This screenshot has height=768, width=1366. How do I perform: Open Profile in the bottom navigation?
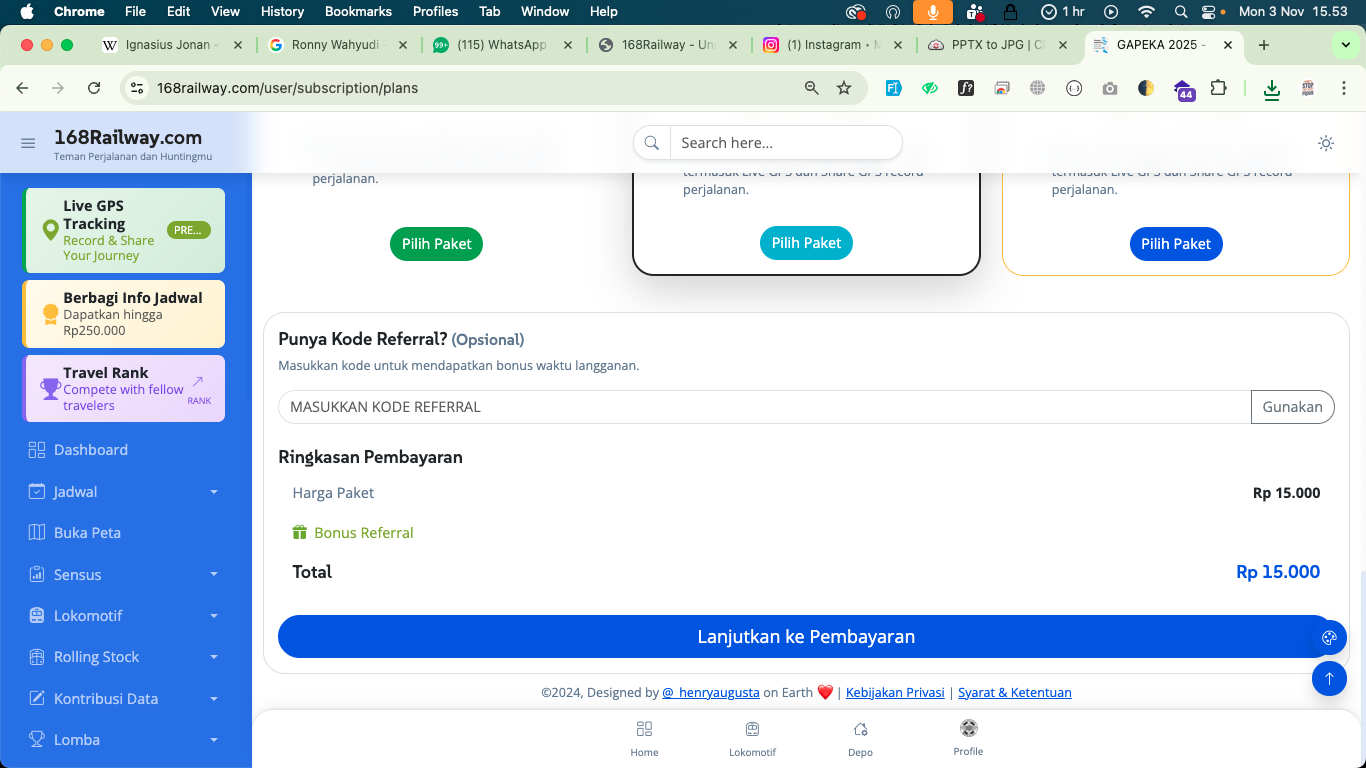coord(968,737)
